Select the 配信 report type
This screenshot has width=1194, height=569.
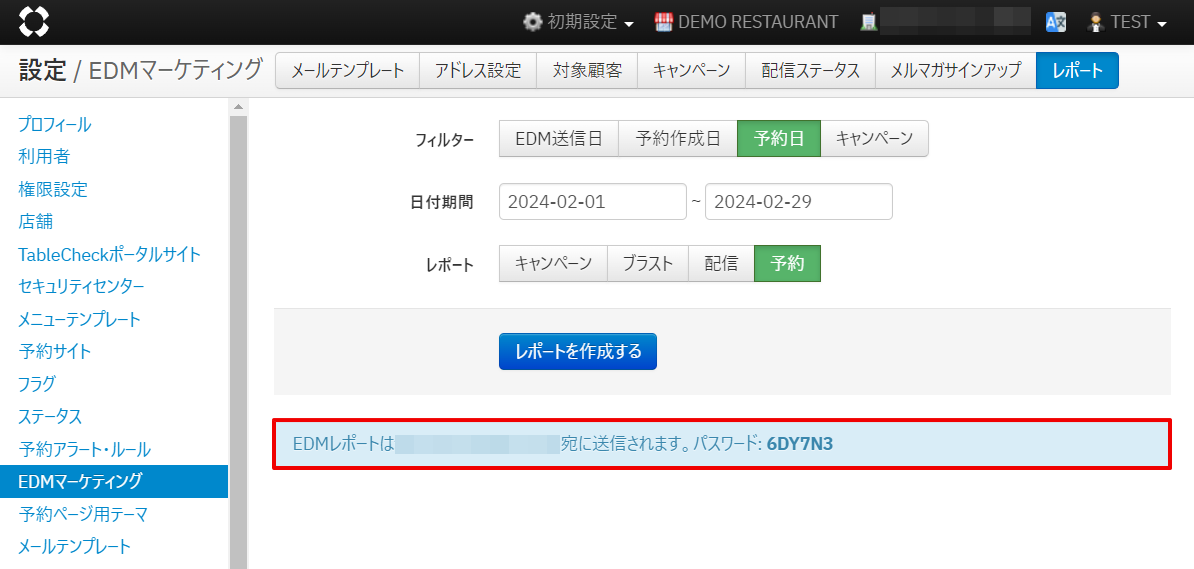[x=721, y=264]
